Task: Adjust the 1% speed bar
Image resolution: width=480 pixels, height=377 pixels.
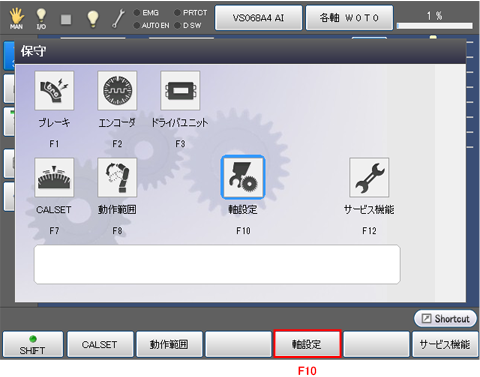Action: tap(435, 26)
